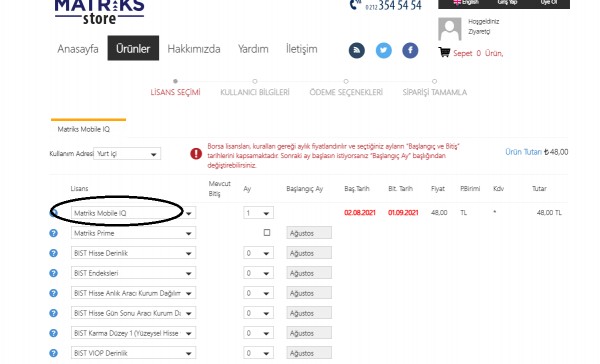Switch language to English

click(x=466, y=2)
